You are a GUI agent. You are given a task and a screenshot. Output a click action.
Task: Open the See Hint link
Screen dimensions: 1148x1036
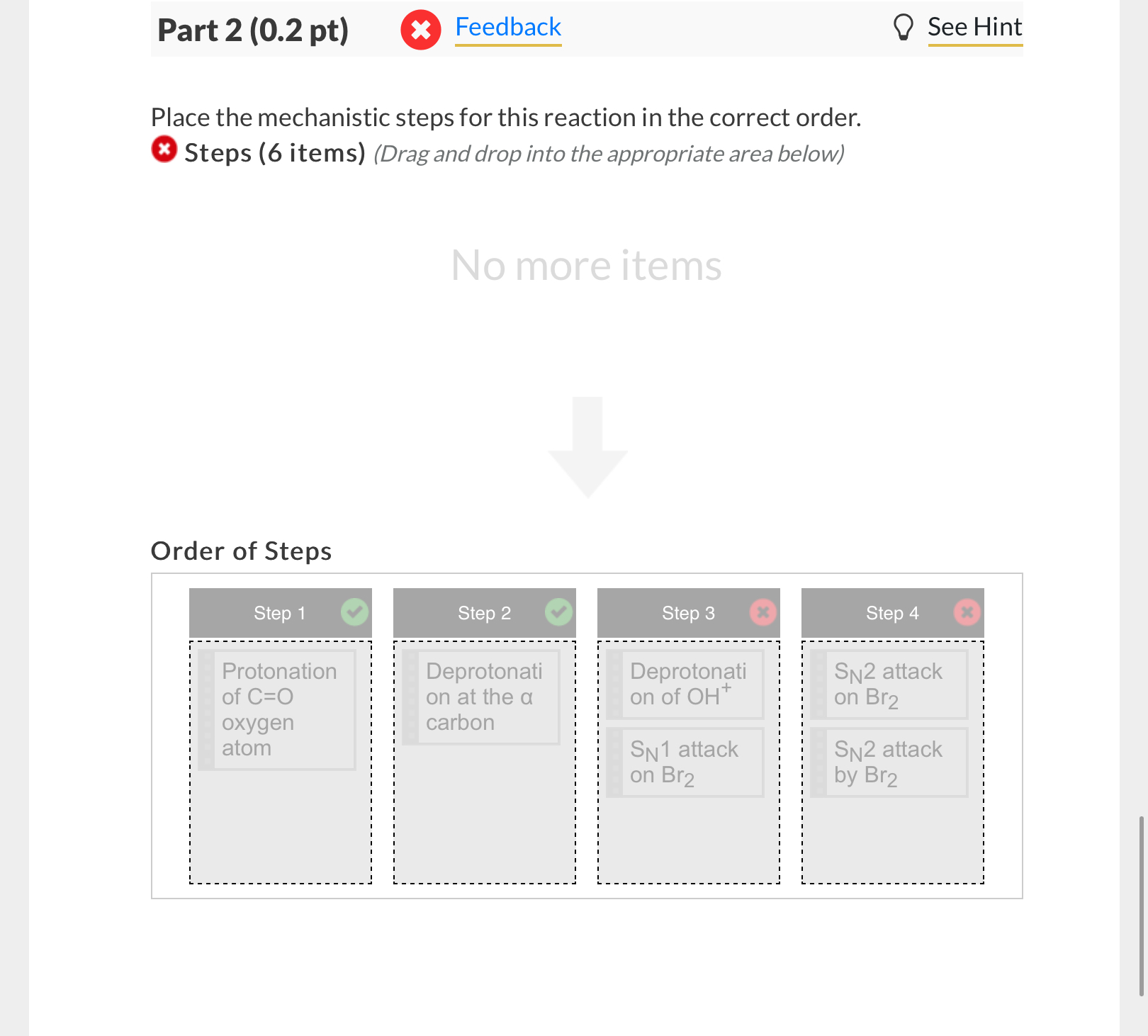(975, 27)
